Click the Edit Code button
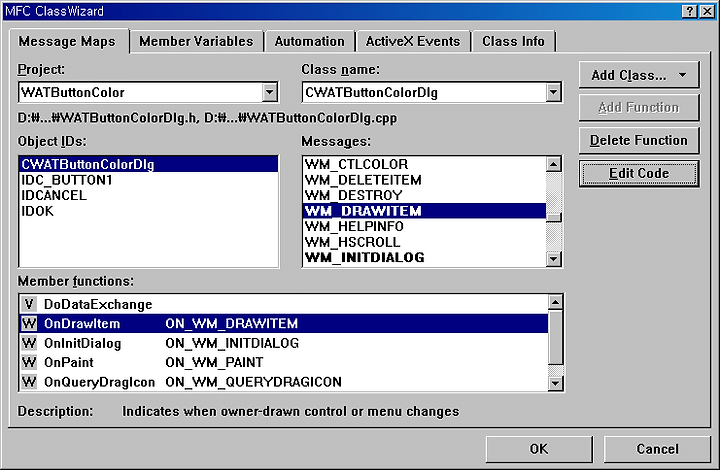 coord(639,173)
